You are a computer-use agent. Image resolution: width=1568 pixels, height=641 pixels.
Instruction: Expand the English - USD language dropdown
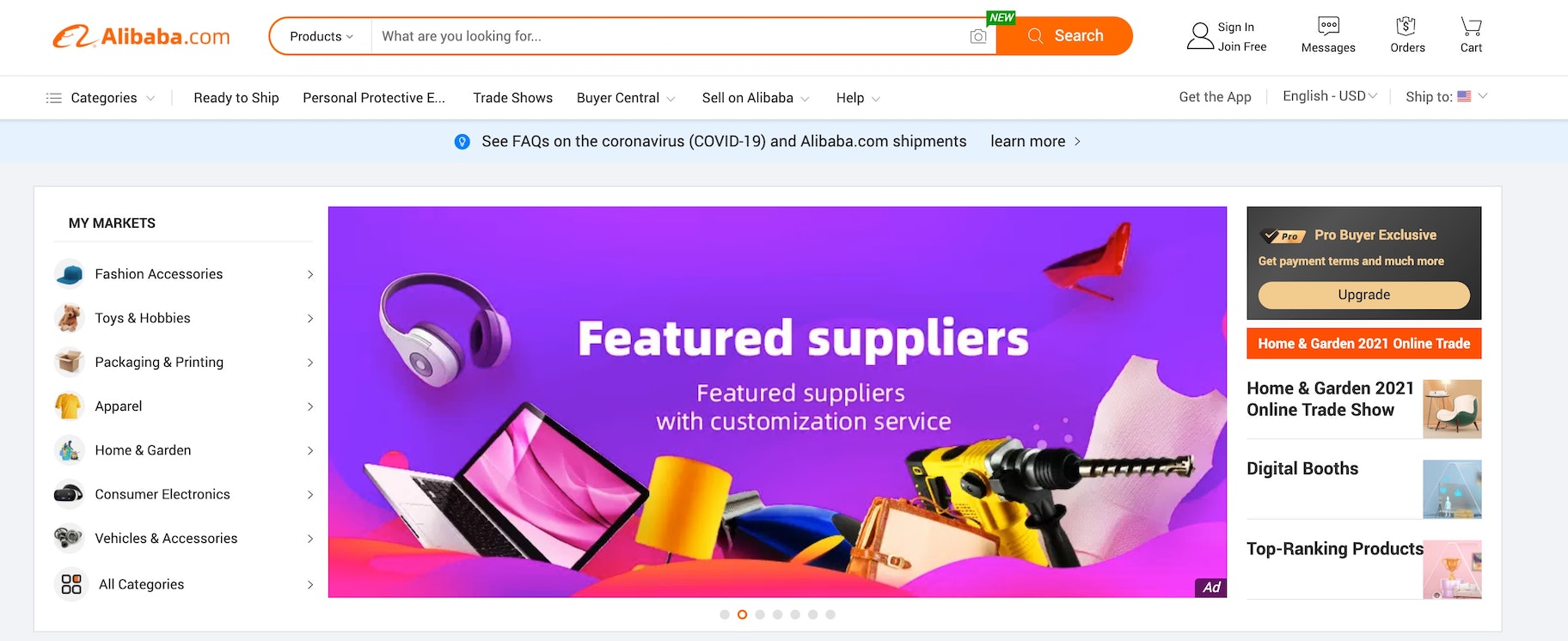(1329, 96)
